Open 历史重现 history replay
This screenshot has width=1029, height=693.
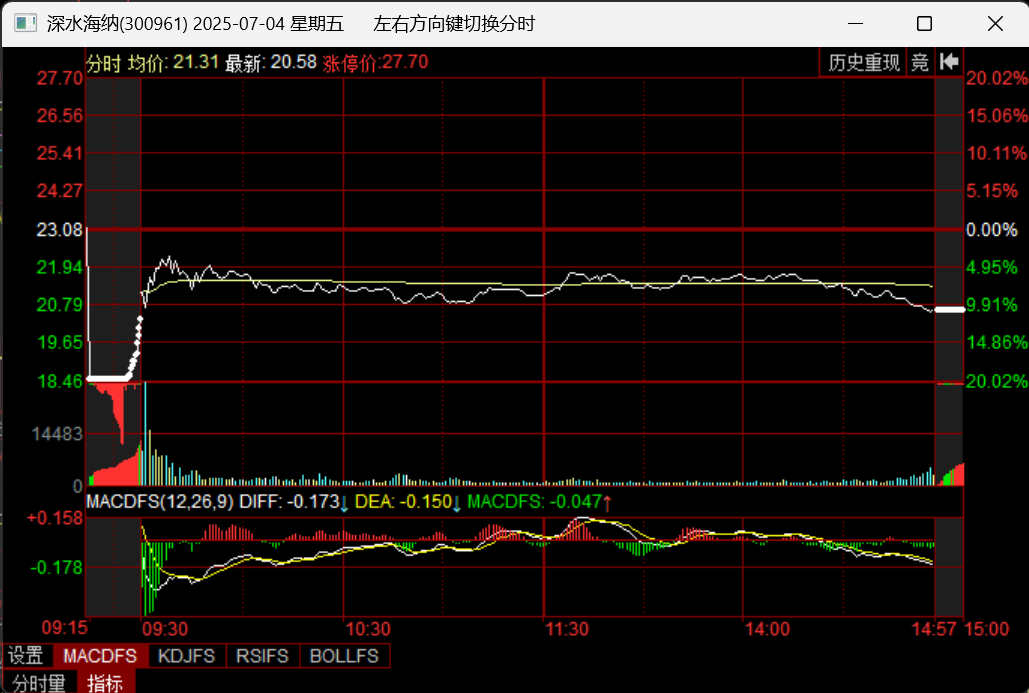tap(864, 62)
